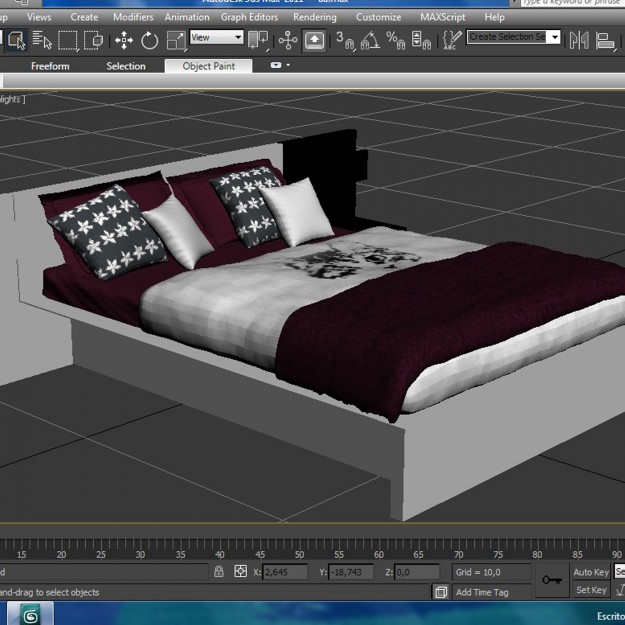Click the Grid = 10,0 status text
This screenshot has height=625, width=625.
pos(478,572)
